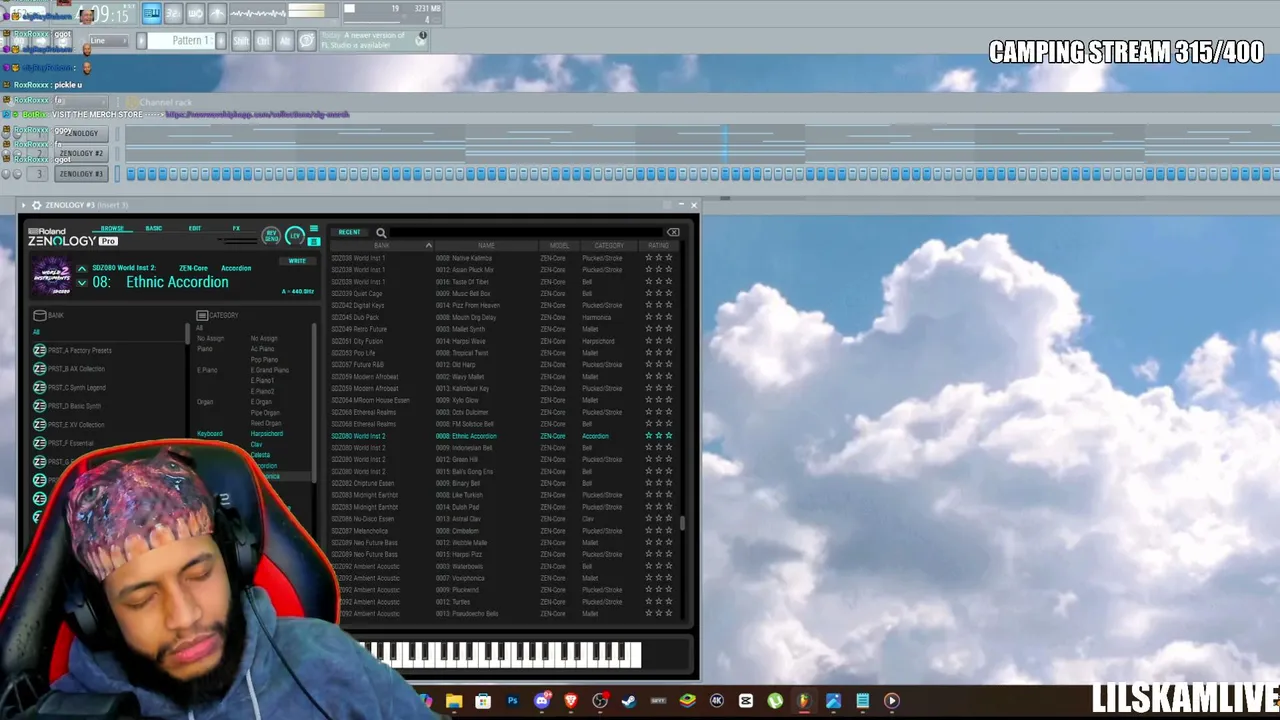Open the FX tab in Zenology
The width and height of the screenshot is (1280, 720).
click(236, 229)
